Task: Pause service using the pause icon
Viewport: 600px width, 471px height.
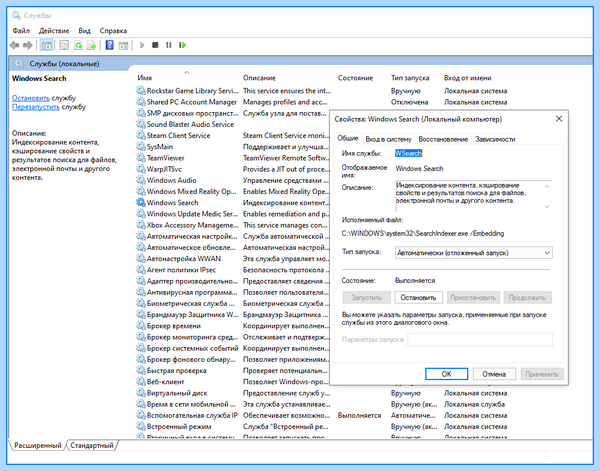Action: (169, 45)
